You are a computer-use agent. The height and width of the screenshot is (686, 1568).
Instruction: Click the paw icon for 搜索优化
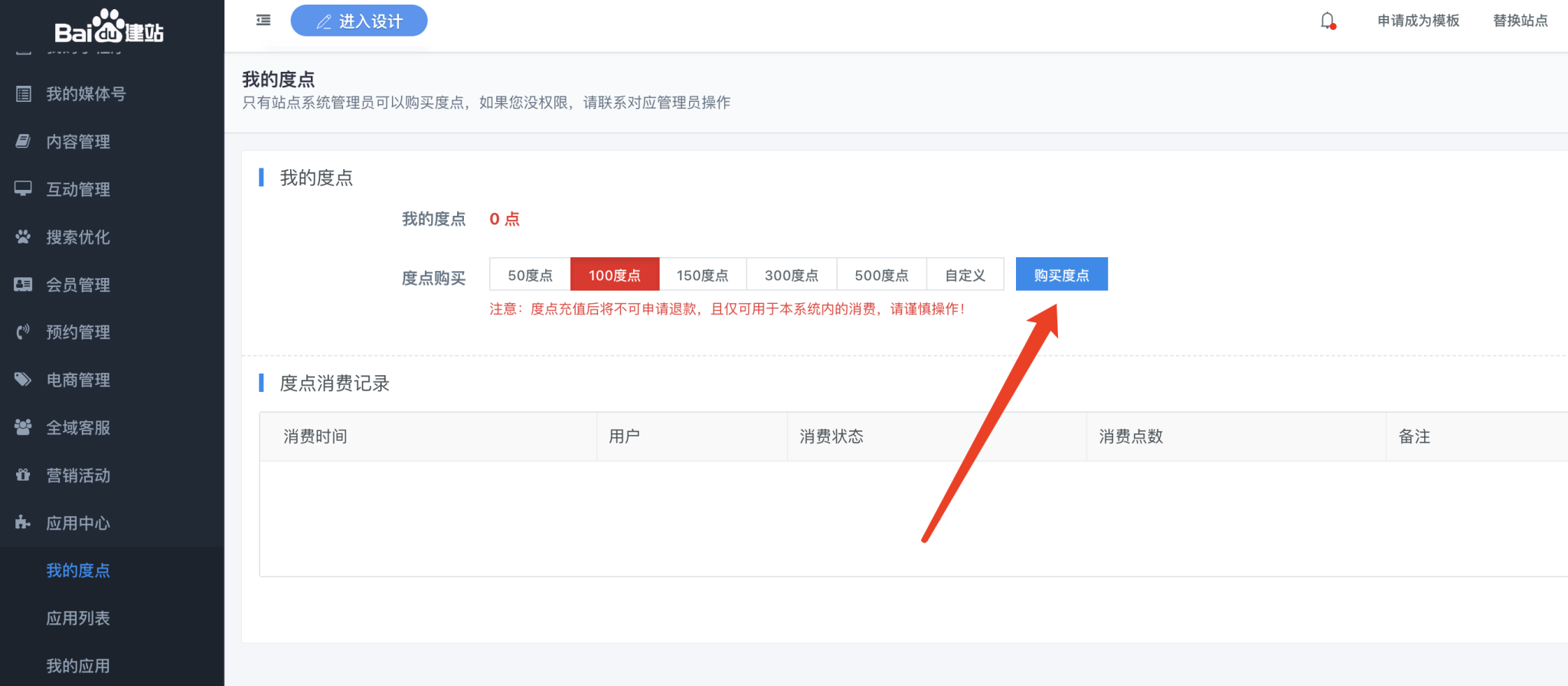pyautogui.click(x=24, y=237)
